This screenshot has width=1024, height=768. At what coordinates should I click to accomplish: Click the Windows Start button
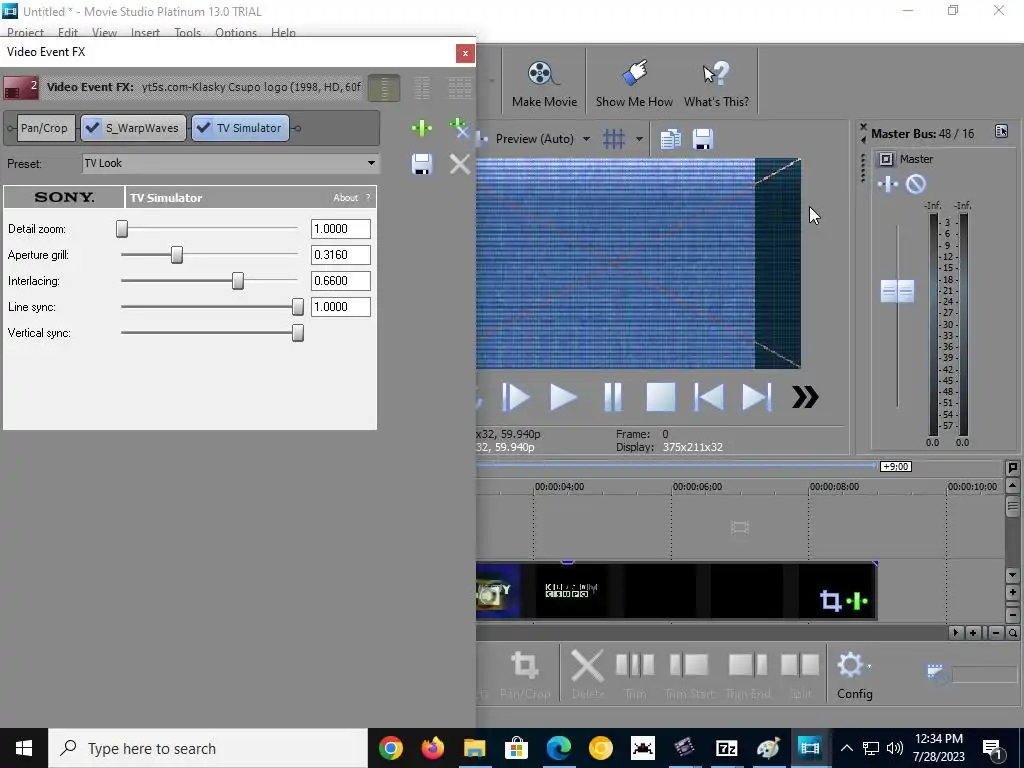point(24,748)
